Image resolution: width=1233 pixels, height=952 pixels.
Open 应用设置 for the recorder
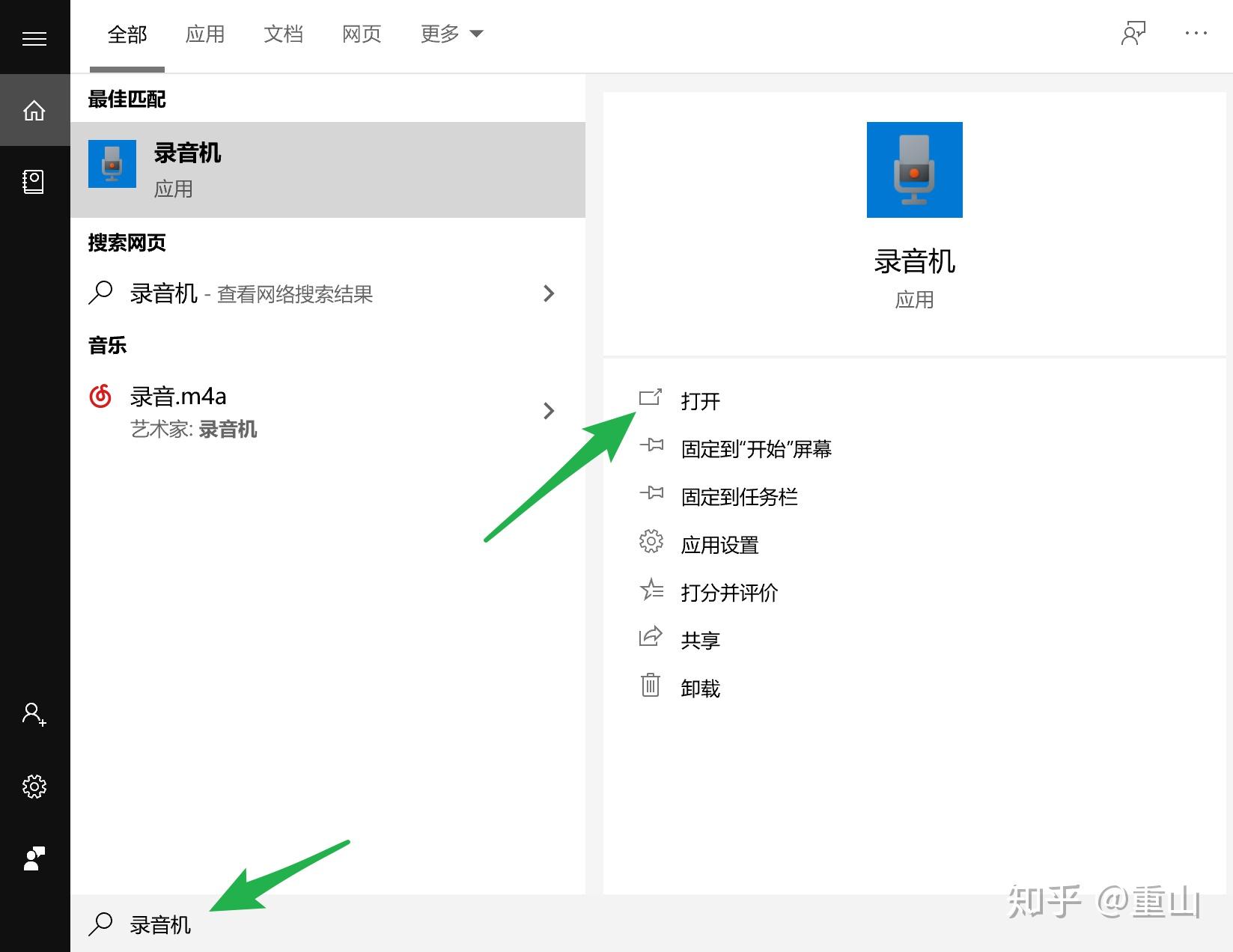(x=720, y=545)
